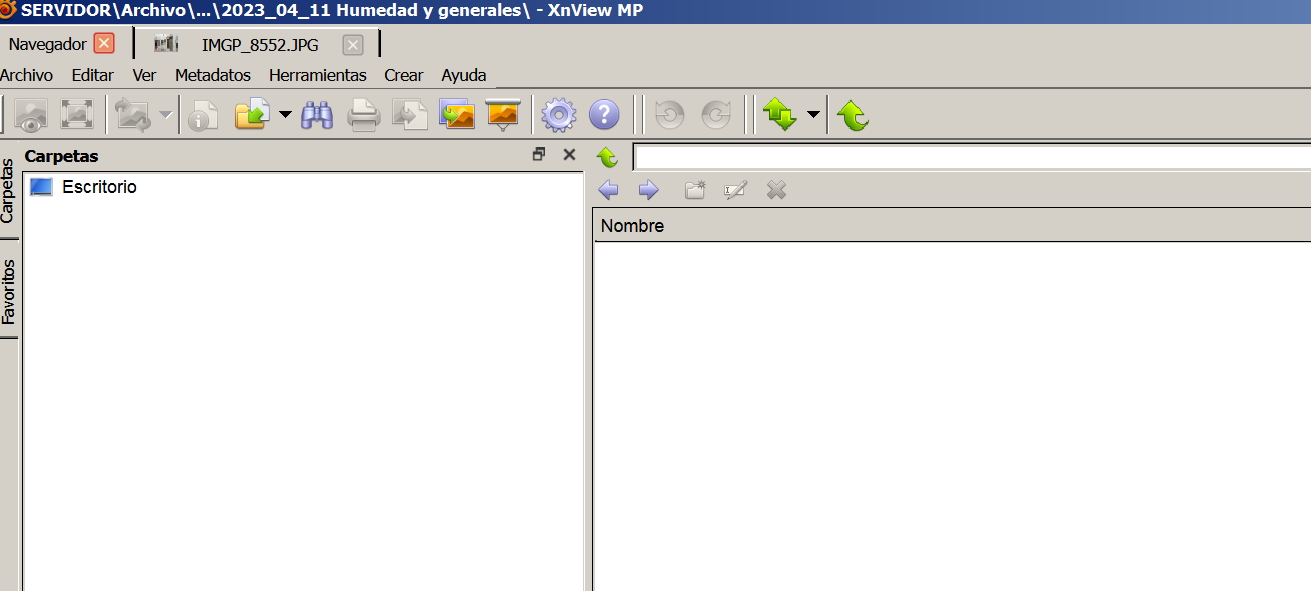Click the green parent folder arrow beside address bar
Screen dimensions: 1311x591
coord(607,157)
